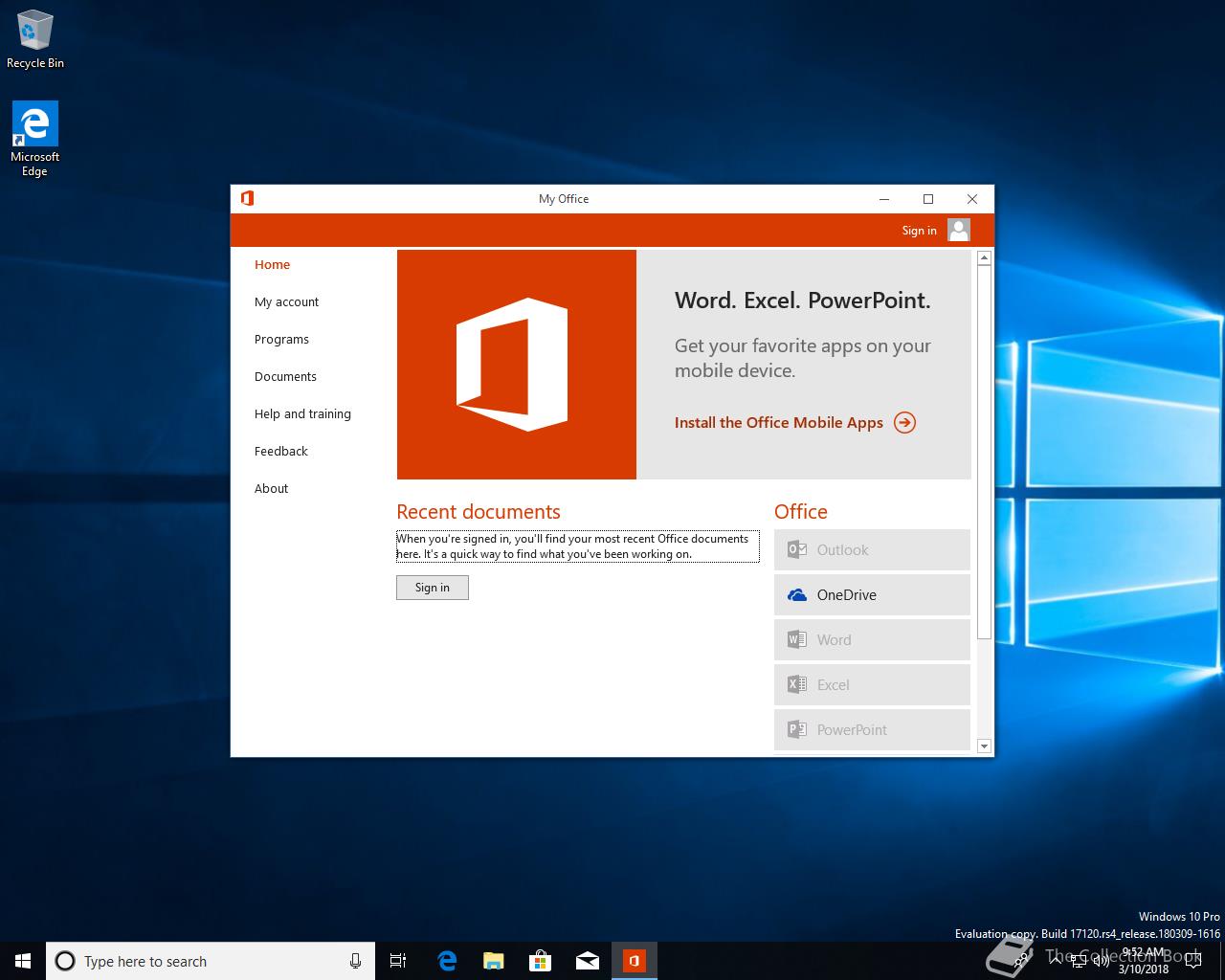Launch Excel from the Office list

(x=872, y=685)
